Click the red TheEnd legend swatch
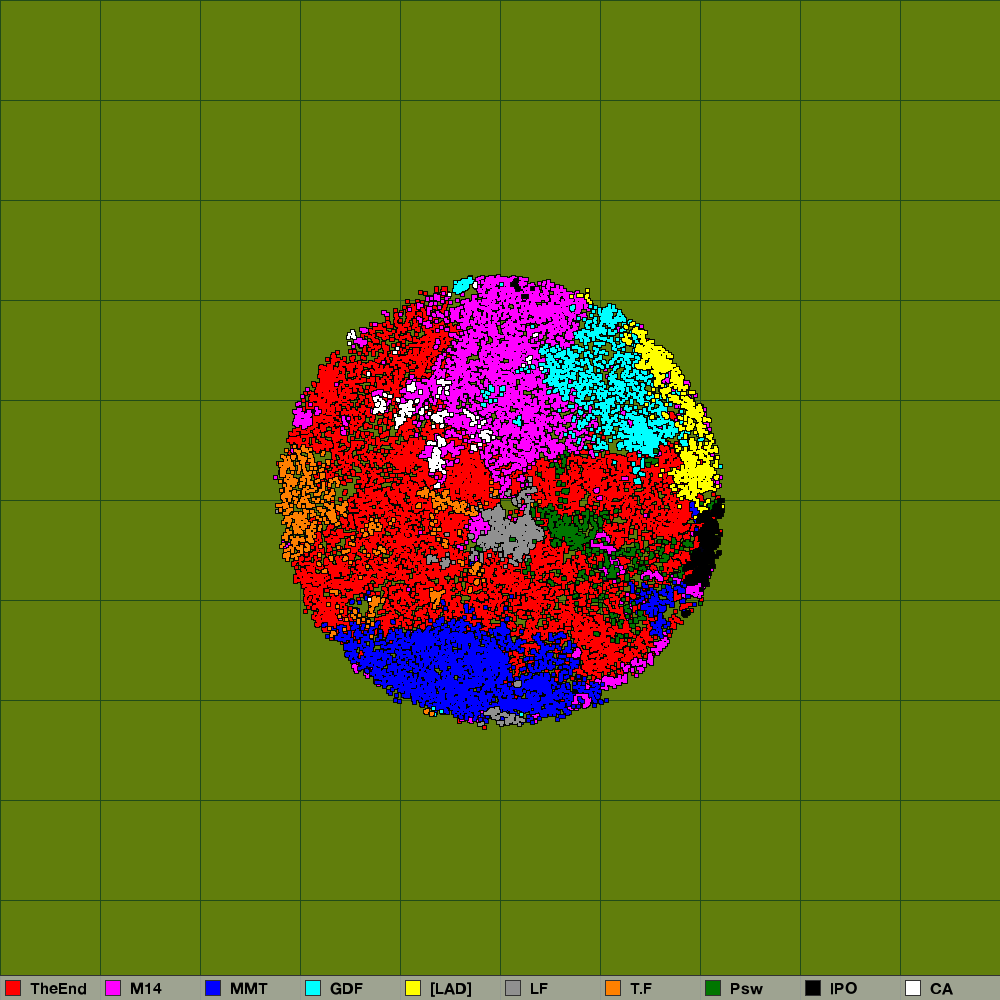The image size is (1000, 1000). [x=13, y=988]
